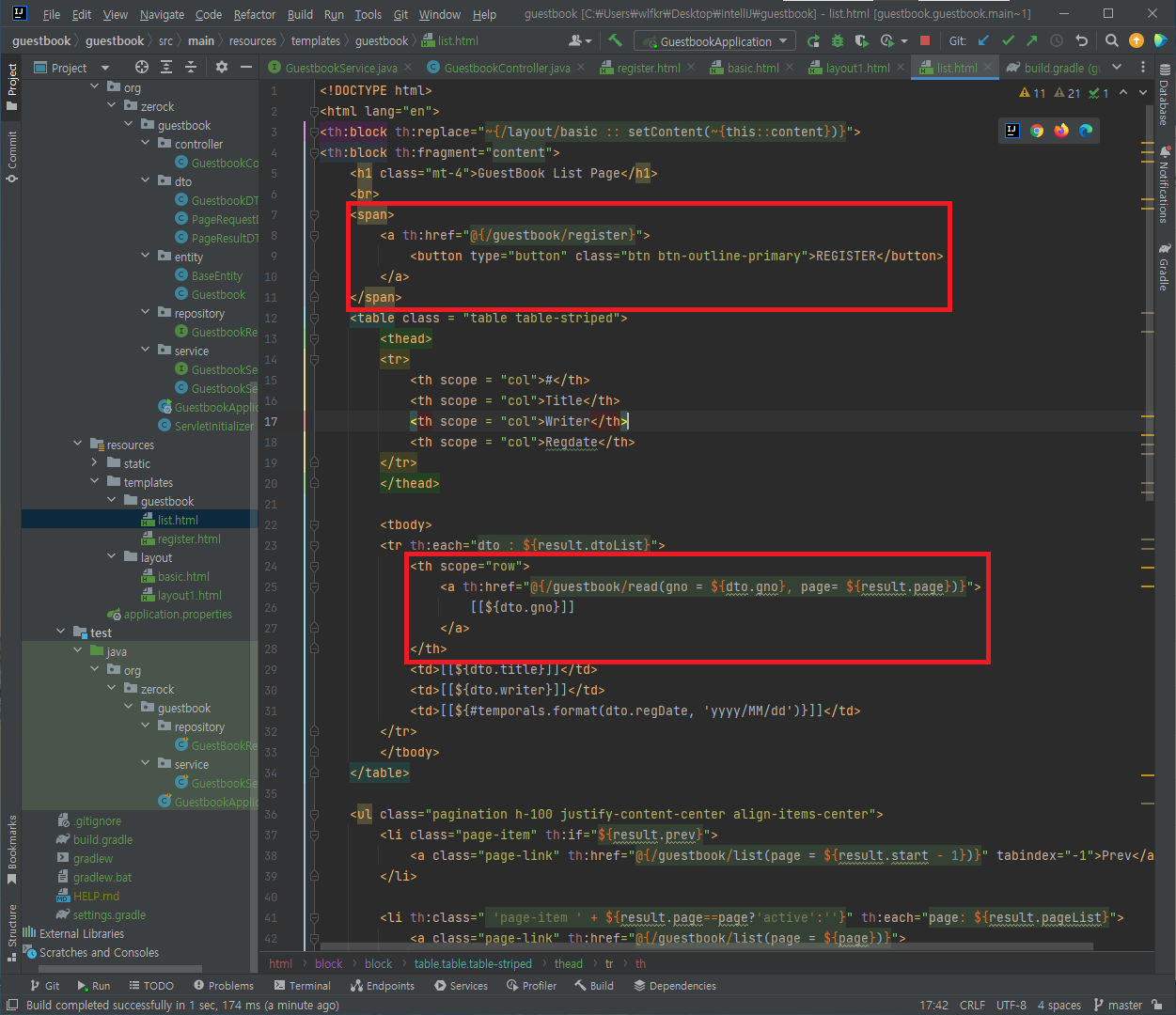Toggle the TODO tool window
Viewport: 1176px width, 1015px height.
151,986
